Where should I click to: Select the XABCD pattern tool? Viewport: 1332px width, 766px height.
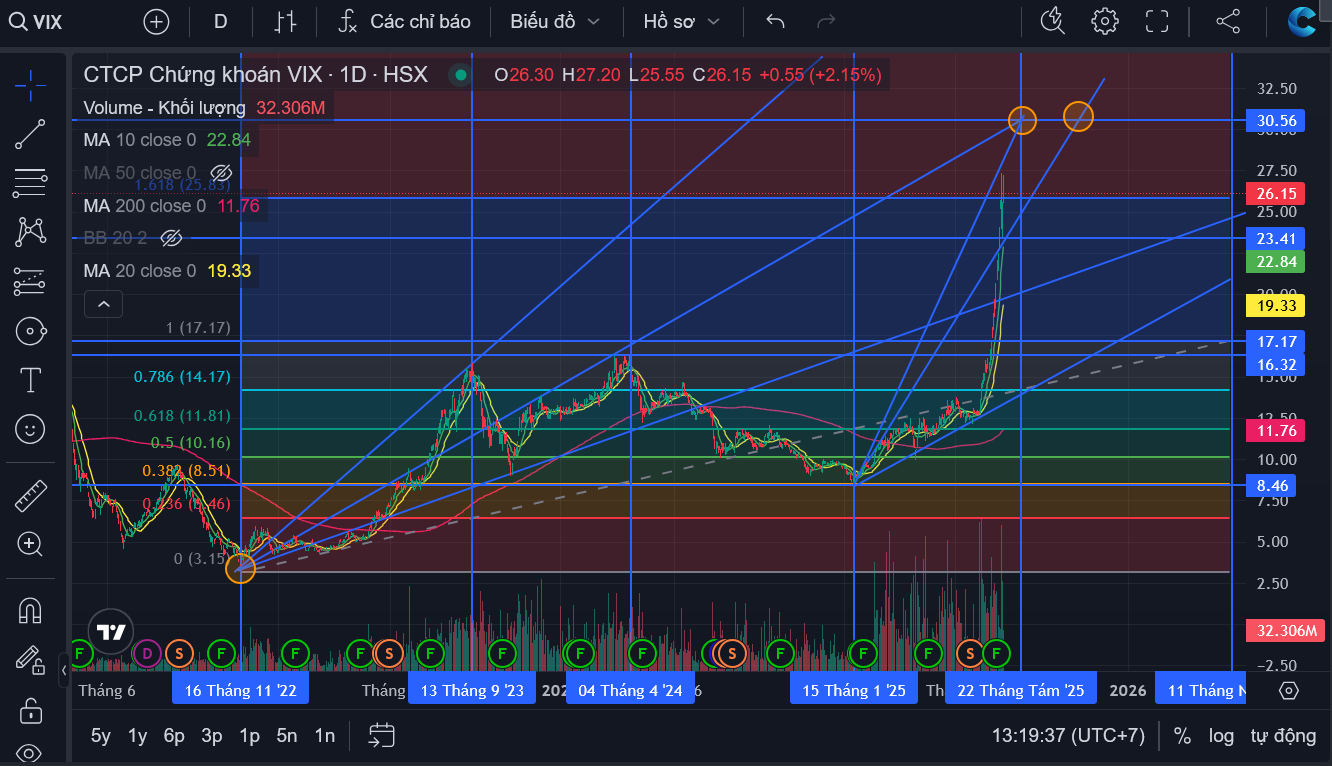point(31,232)
